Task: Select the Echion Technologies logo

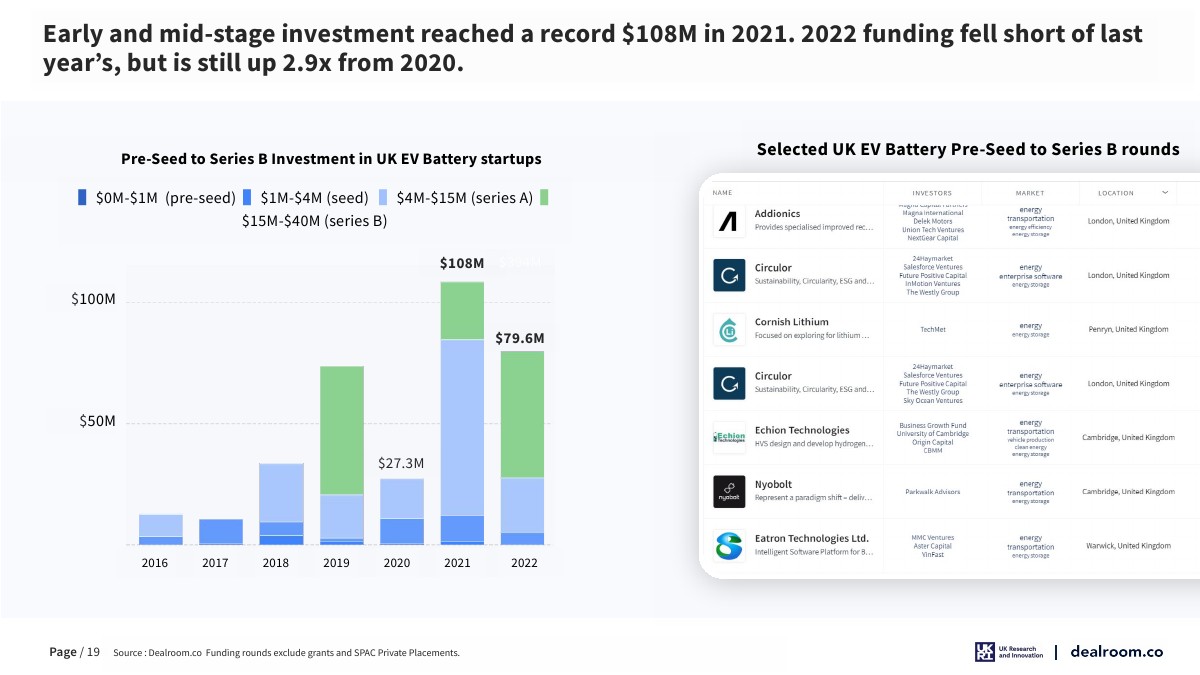Action: (729, 437)
